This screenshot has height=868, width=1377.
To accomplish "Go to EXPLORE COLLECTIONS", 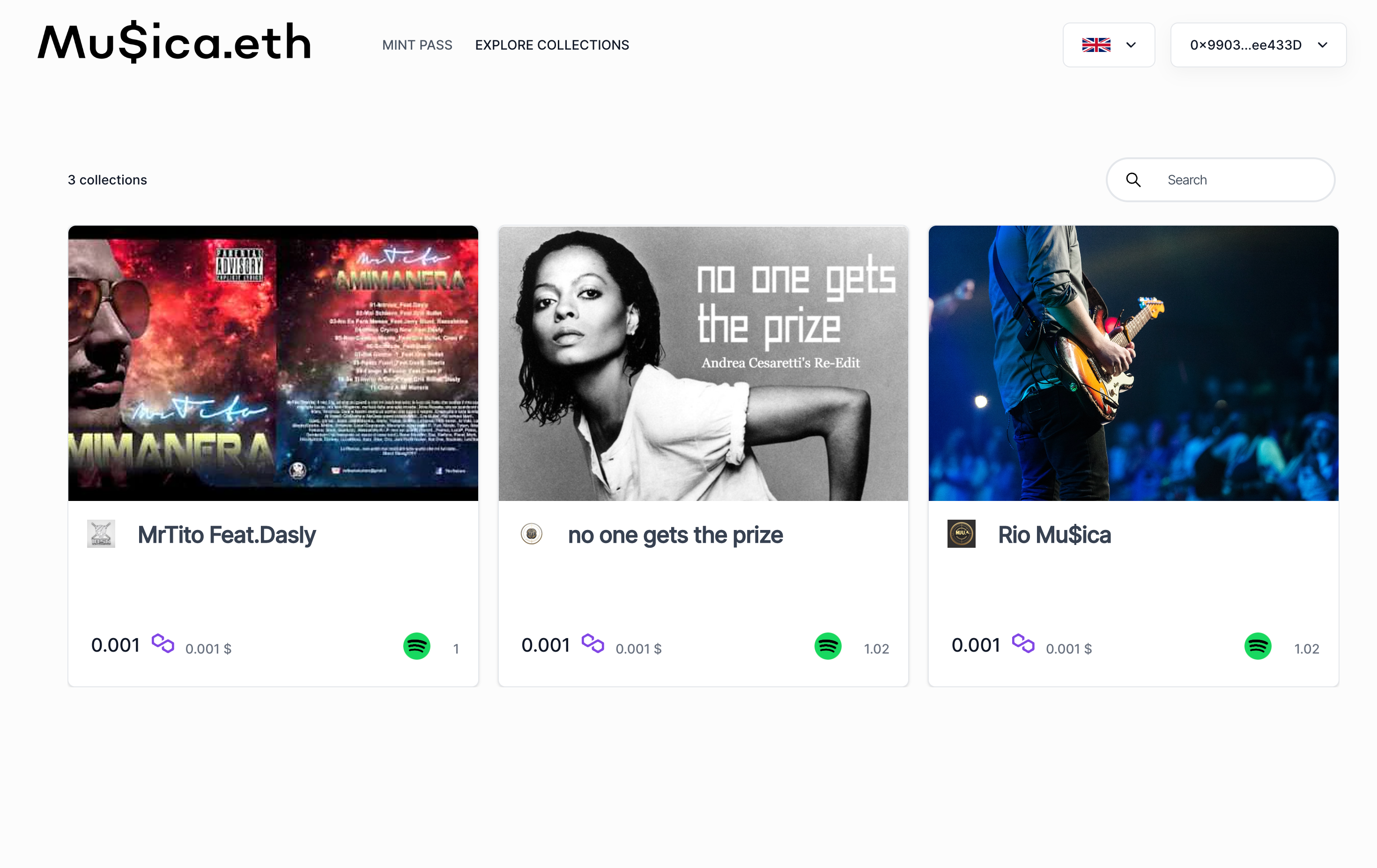I will click(x=552, y=45).
